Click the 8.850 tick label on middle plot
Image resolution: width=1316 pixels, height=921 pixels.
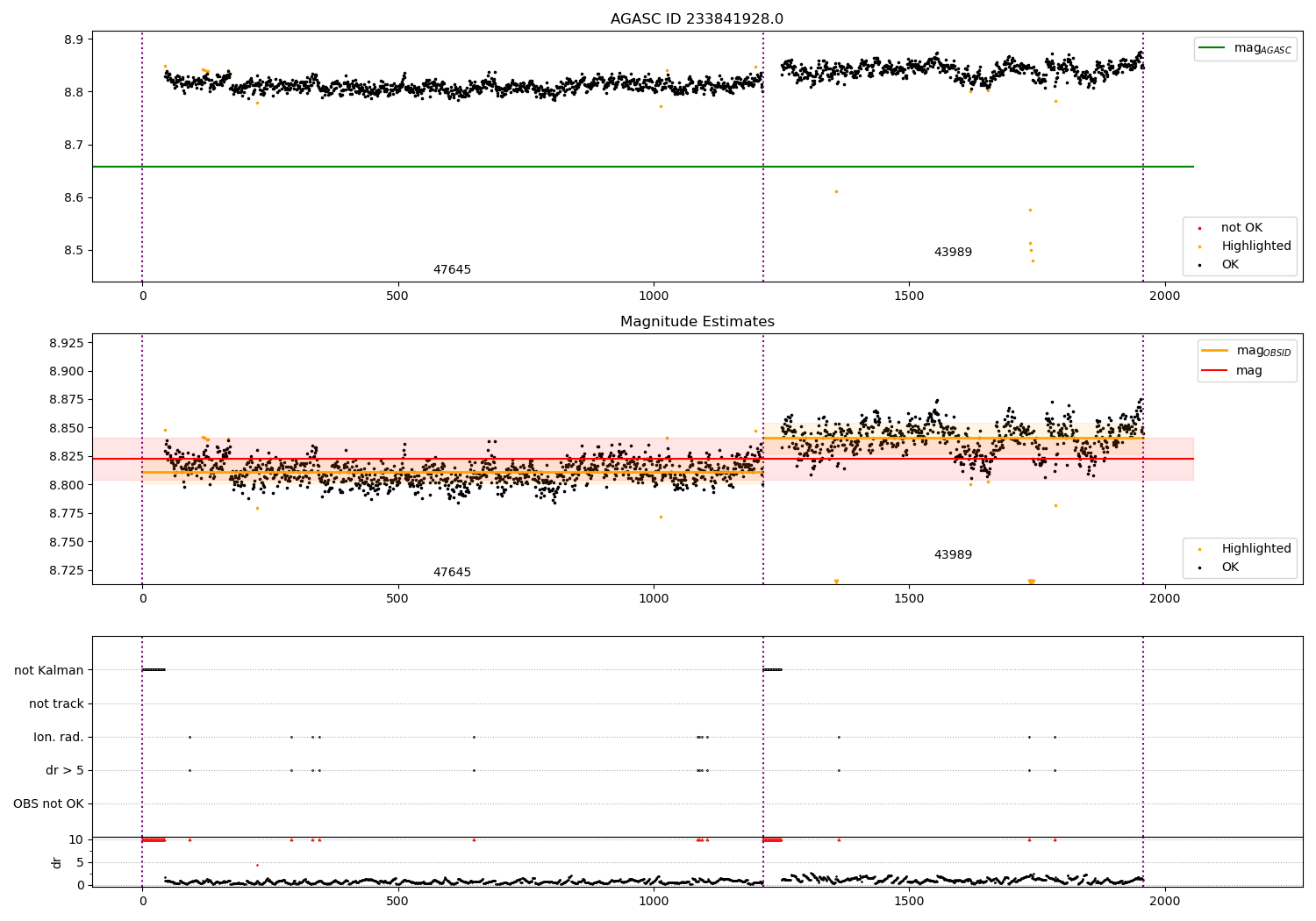coord(67,428)
